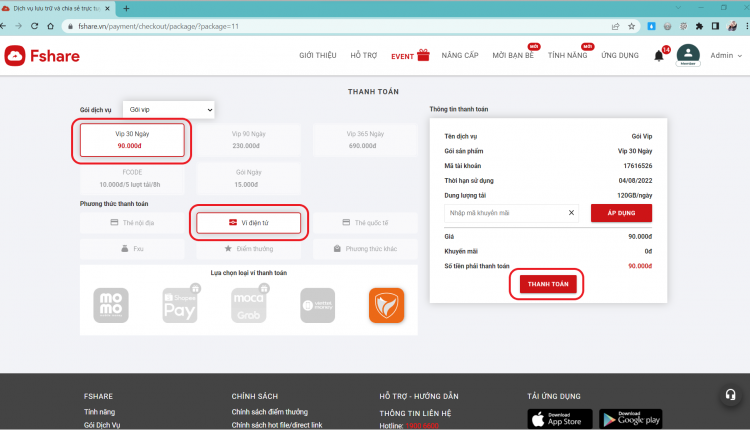Go to NÂNG CẤP page
This screenshot has width=750, height=430.
[x=460, y=55]
